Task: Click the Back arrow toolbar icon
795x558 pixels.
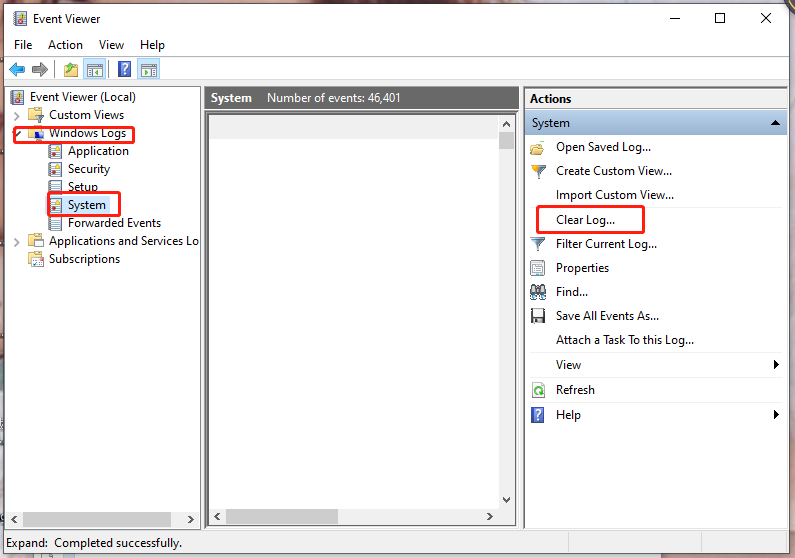Action: (x=17, y=69)
